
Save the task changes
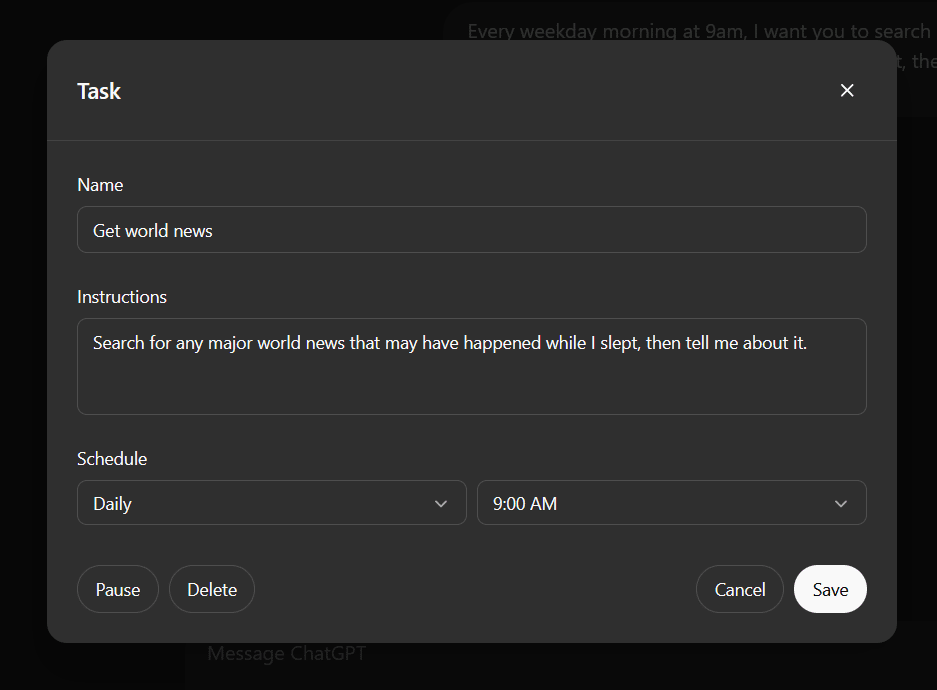(x=830, y=589)
